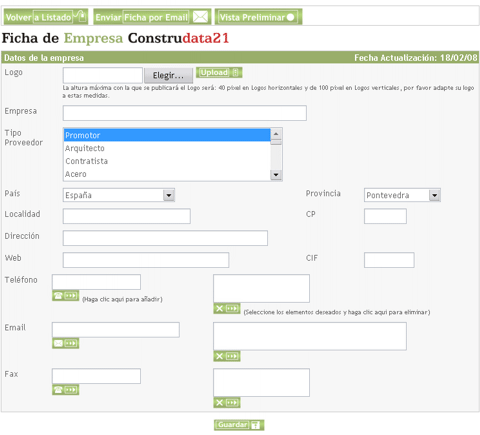Screen dimensions: 480x435
Task: Add fax number with the phone icon
Action: click(66, 390)
